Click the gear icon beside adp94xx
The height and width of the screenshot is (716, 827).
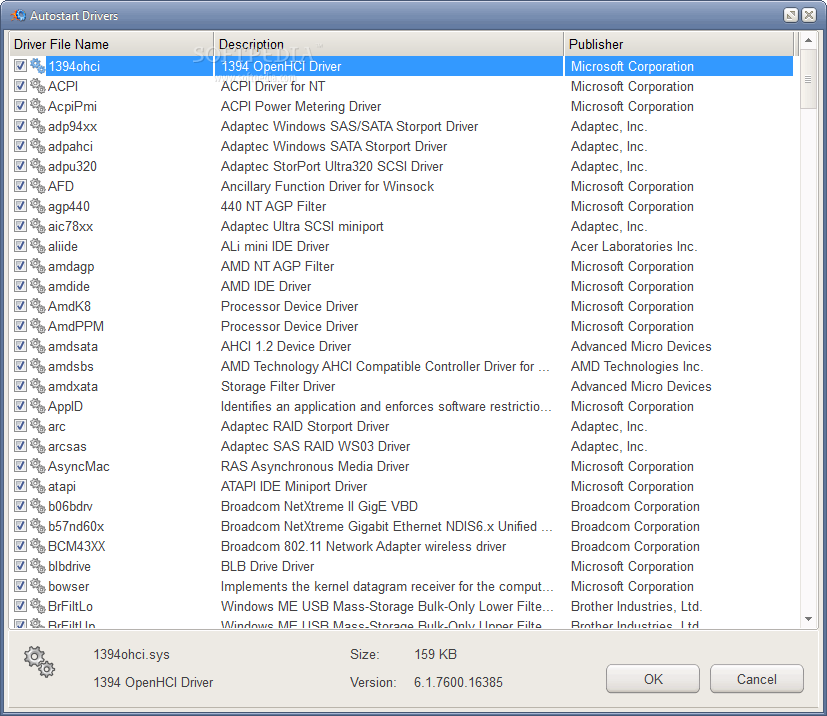(37, 126)
